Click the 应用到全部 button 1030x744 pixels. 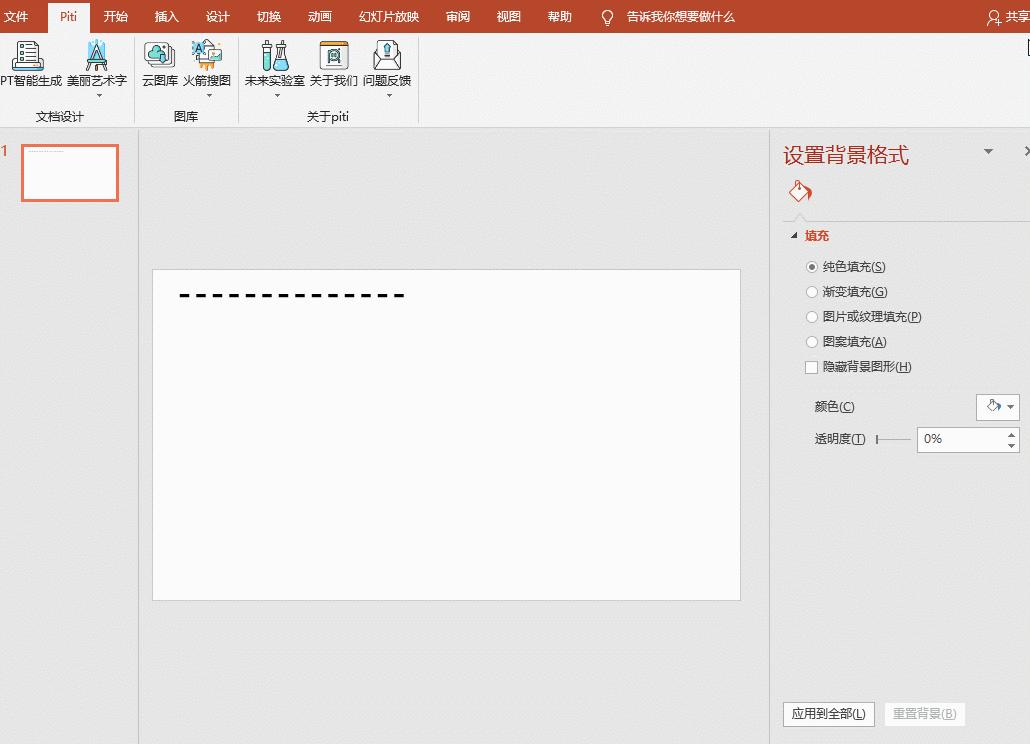828,714
